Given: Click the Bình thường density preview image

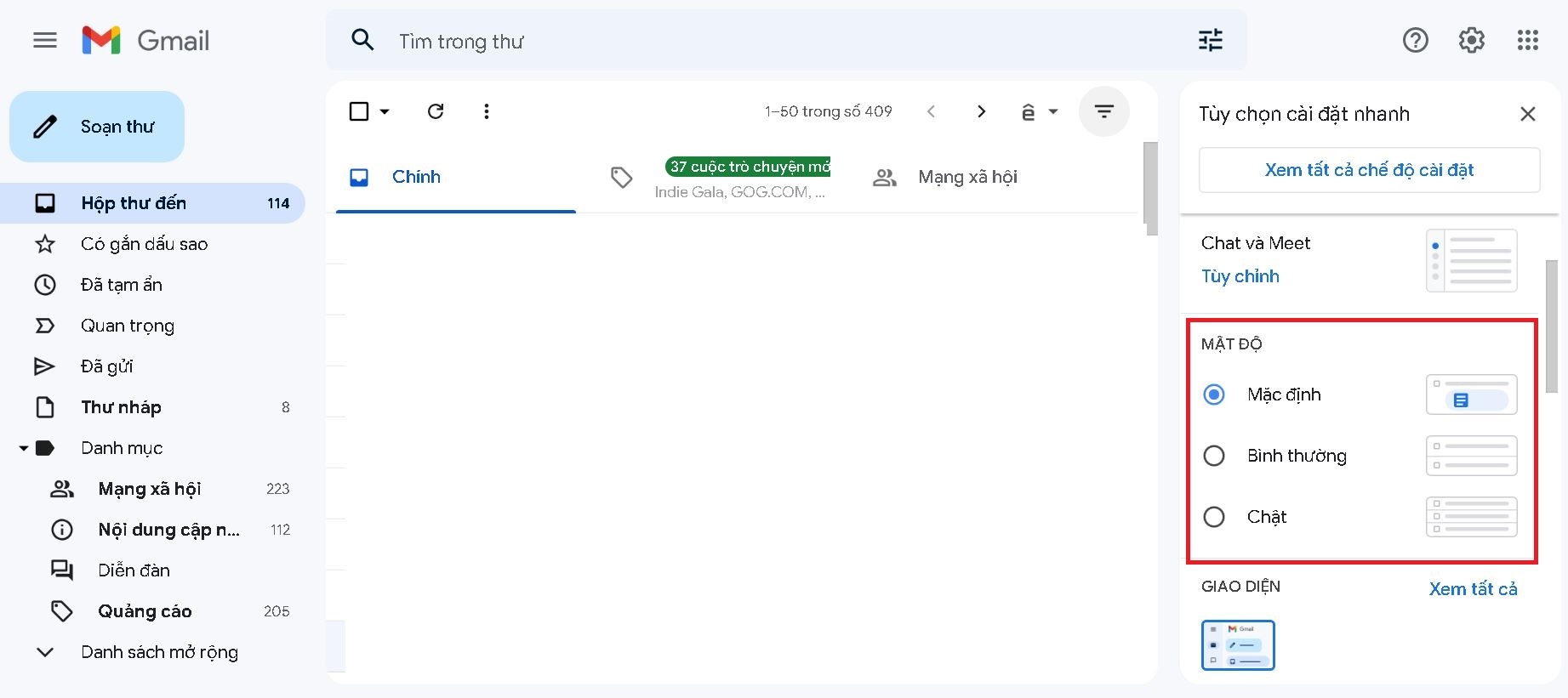Looking at the screenshot, I should (1472, 456).
